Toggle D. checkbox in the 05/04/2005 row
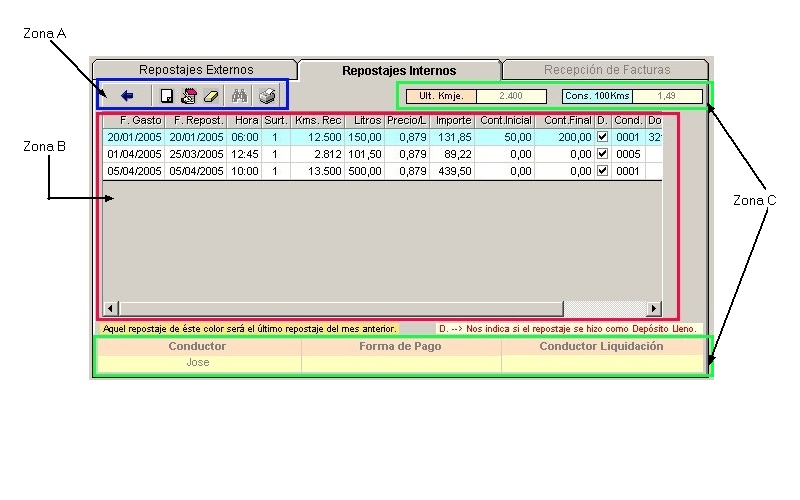Viewport: 800px width, 500px height. point(603,170)
